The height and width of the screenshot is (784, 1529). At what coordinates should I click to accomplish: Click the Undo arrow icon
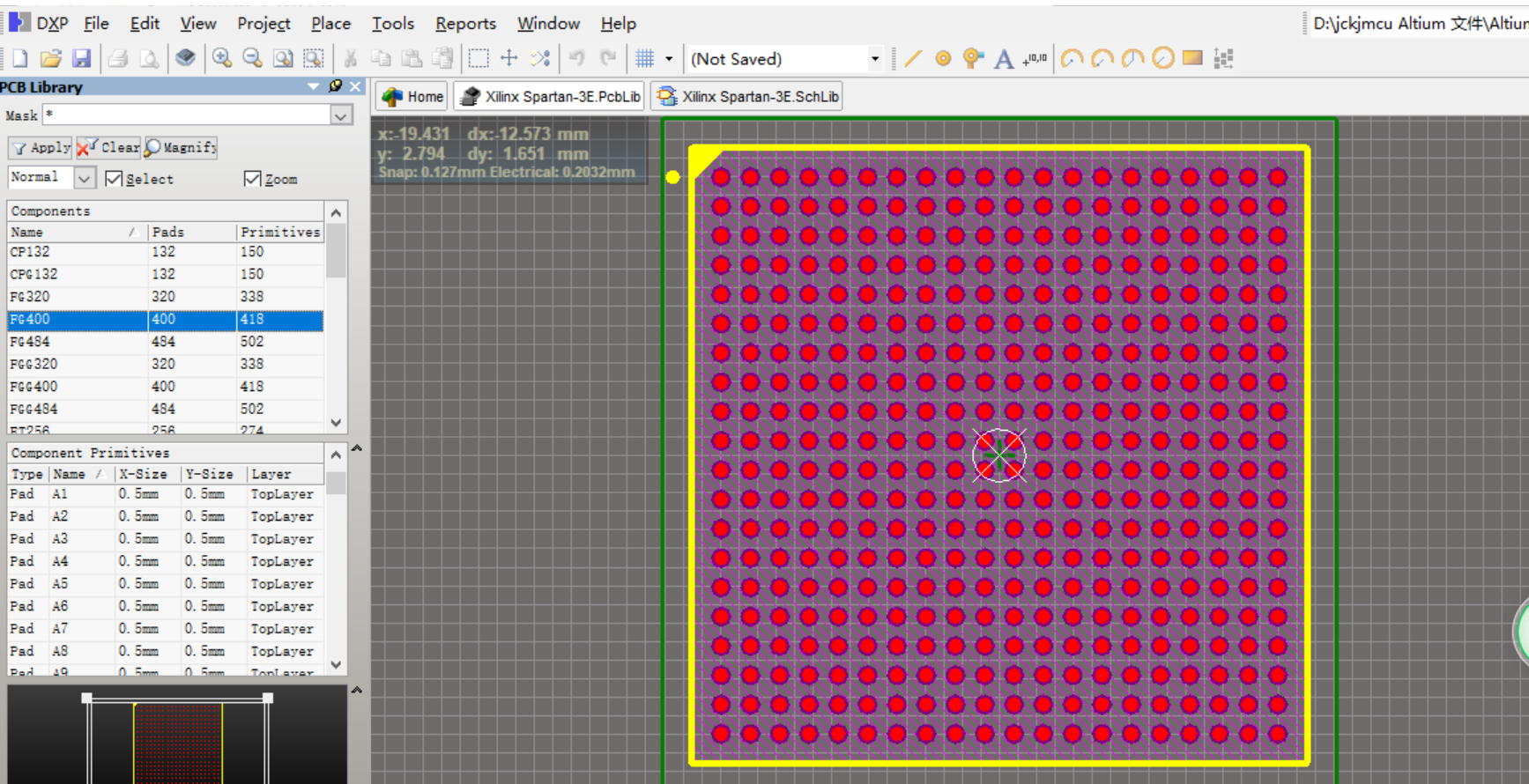pos(576,59)
